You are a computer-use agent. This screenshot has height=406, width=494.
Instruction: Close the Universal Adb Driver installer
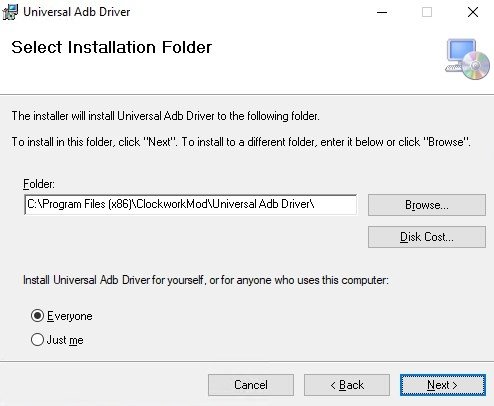click(x=473, y=13)
